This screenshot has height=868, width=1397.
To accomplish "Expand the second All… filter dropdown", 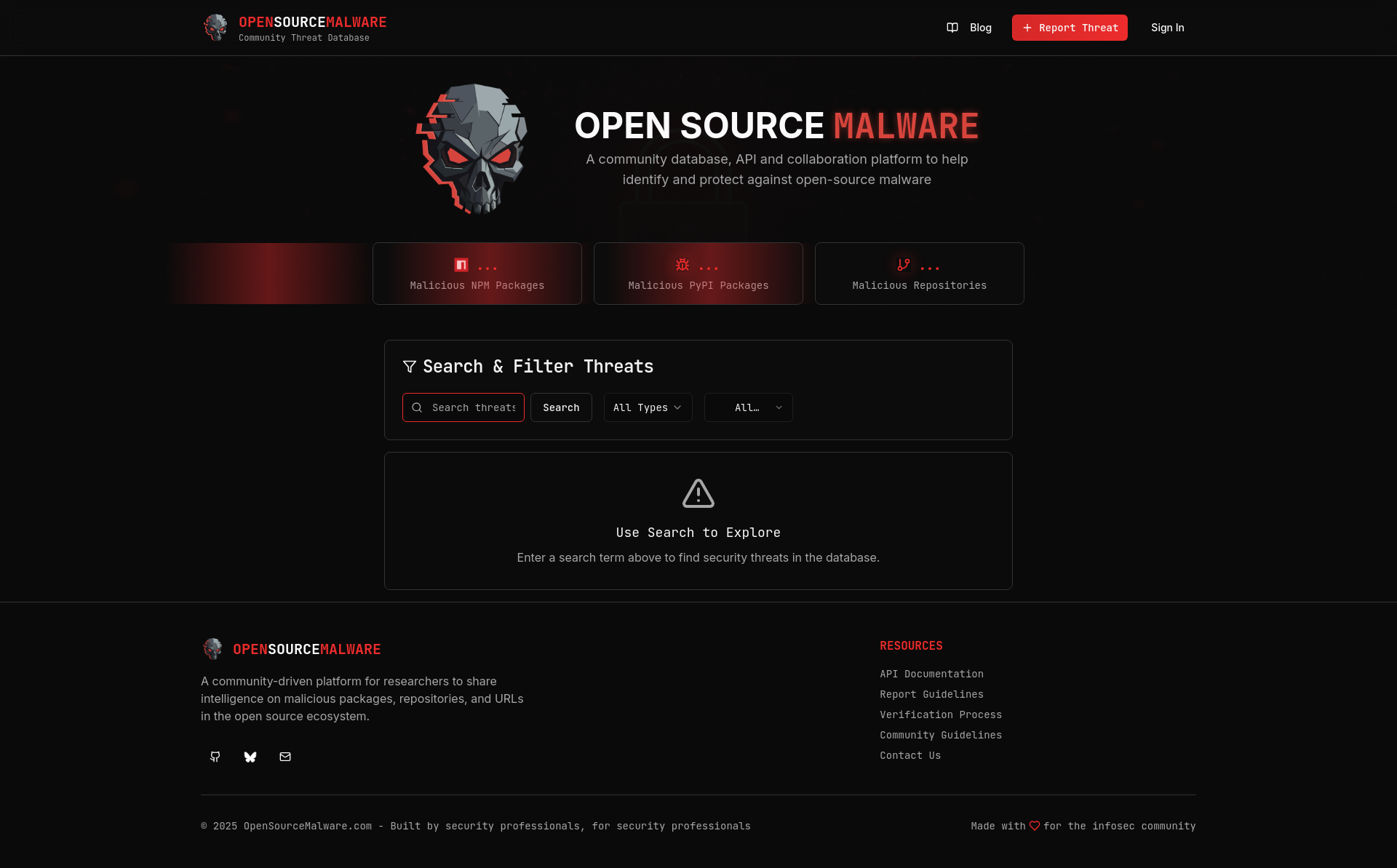I will (748, 407).
